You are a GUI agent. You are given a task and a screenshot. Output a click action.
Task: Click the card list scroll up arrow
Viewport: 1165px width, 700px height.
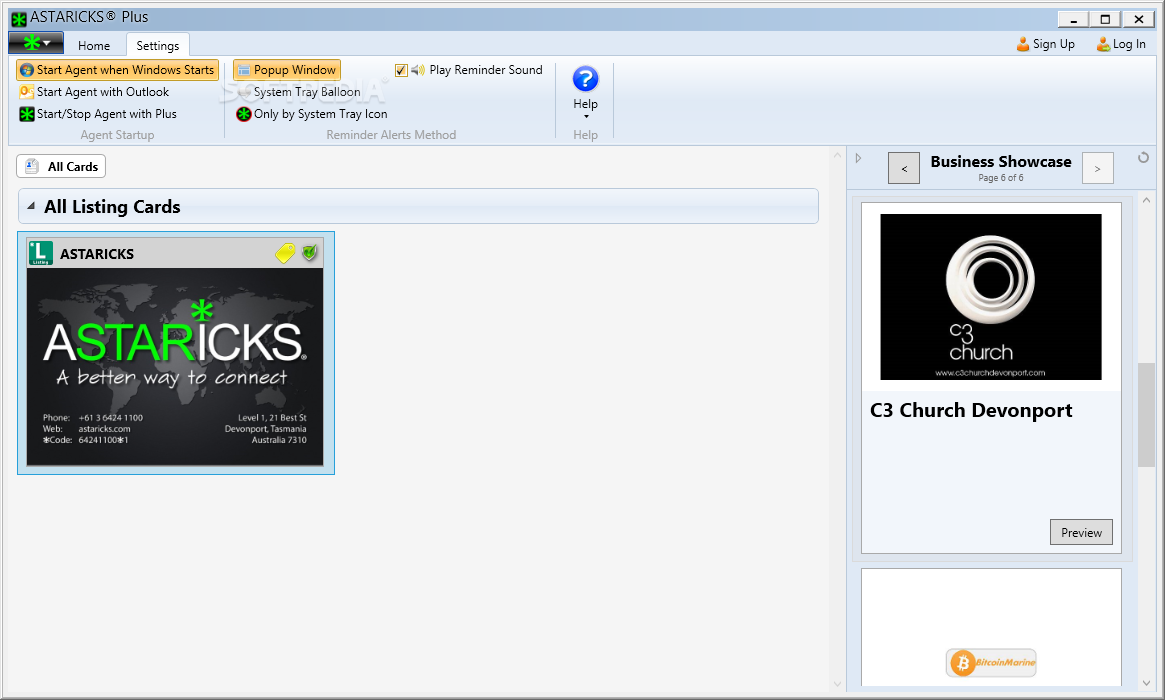click(837, 156)
